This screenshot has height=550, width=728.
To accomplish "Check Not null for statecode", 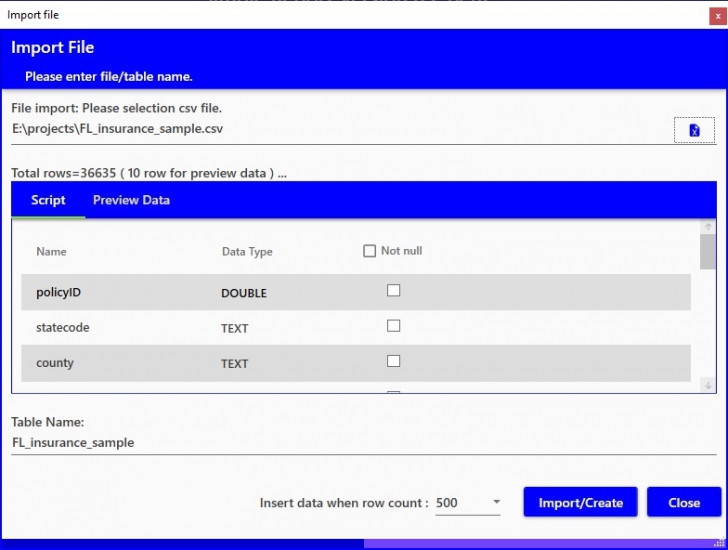I will (x=393, y=326).
